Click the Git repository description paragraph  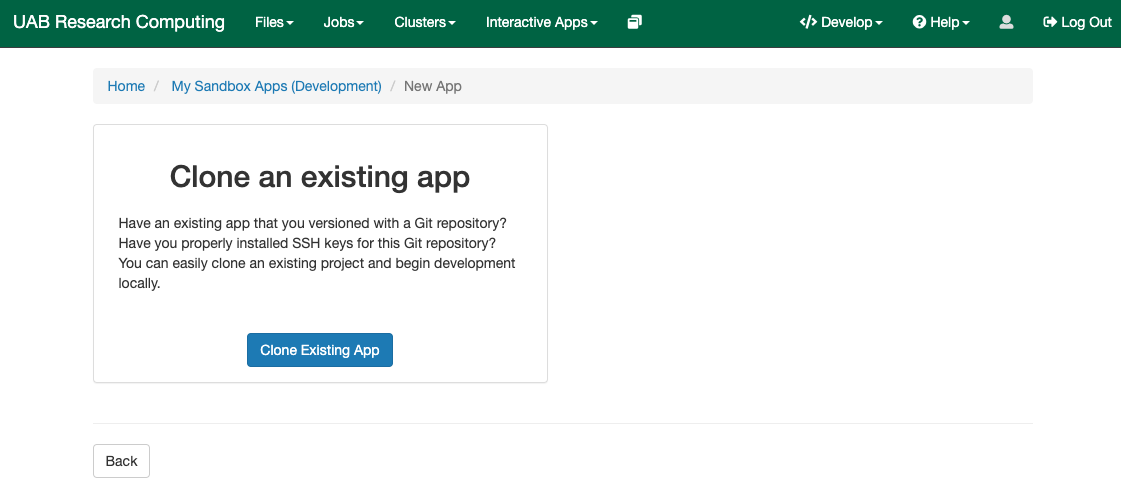319,253
